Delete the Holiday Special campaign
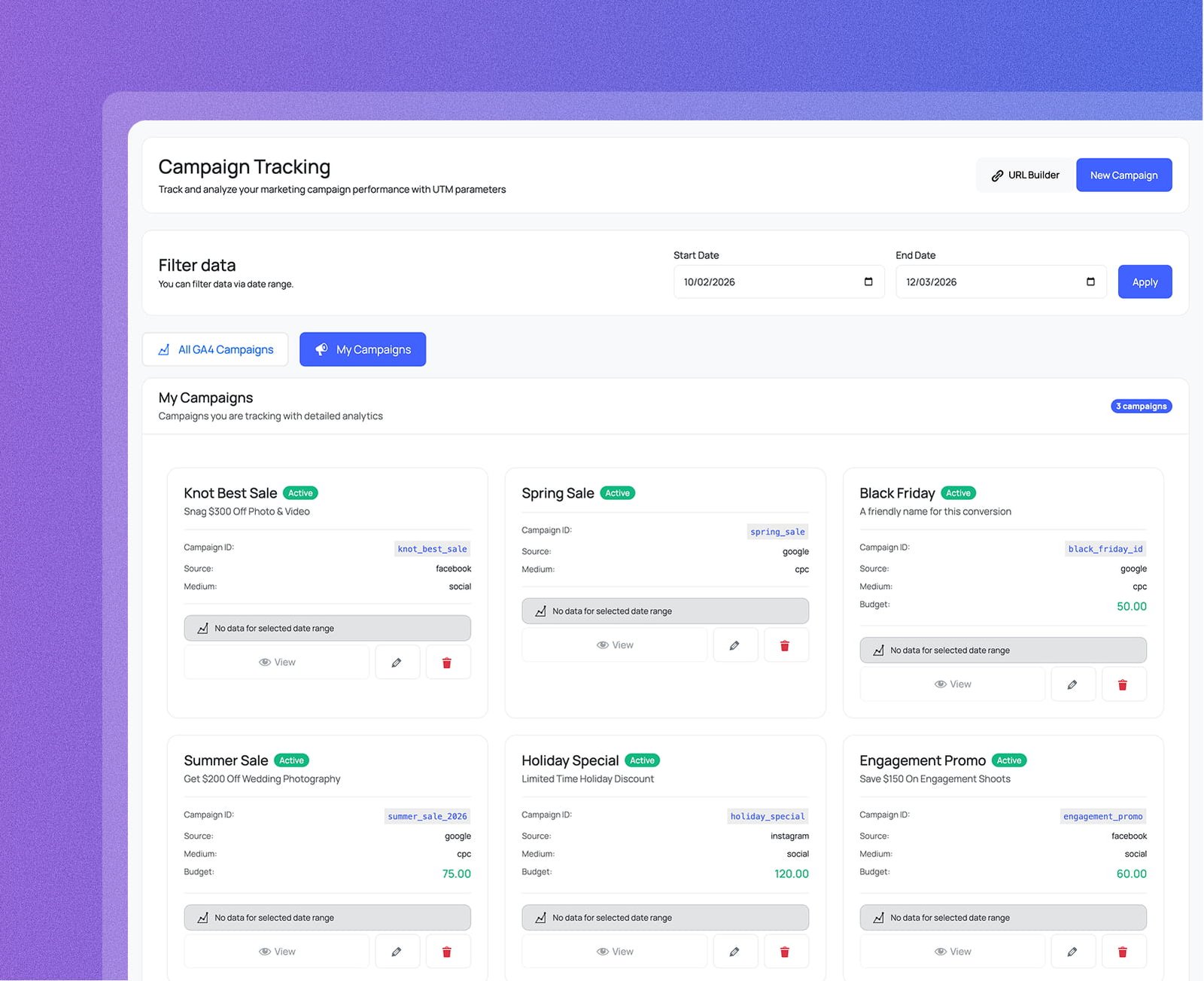This screenshot has width=1204, height=981. point(785,952)
